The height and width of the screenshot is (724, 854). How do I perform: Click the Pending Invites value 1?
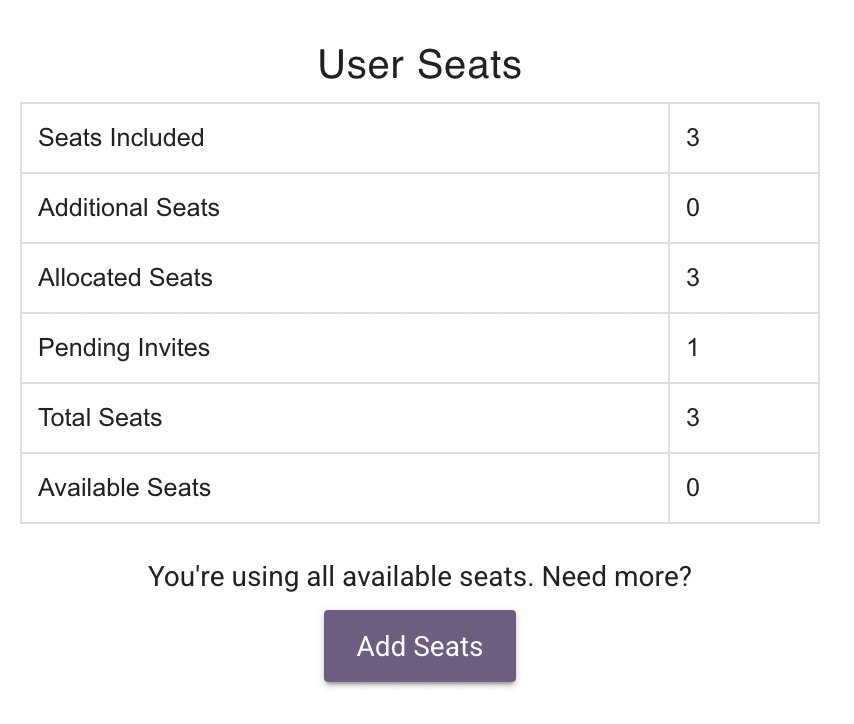pyautogui.click(x=693, y=348)
